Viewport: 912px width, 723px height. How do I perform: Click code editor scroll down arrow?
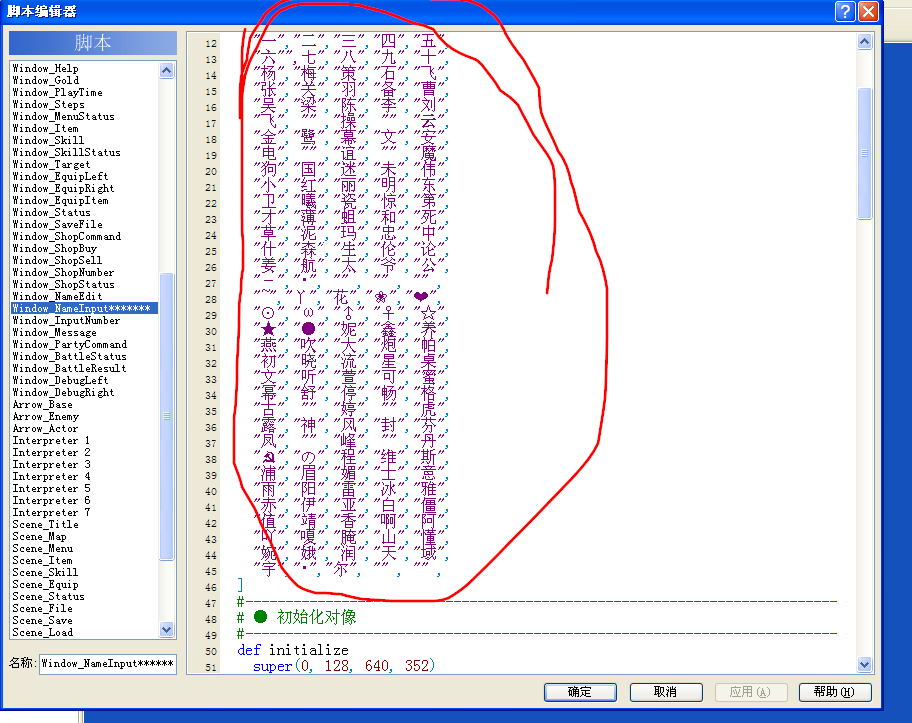point(864,664)
